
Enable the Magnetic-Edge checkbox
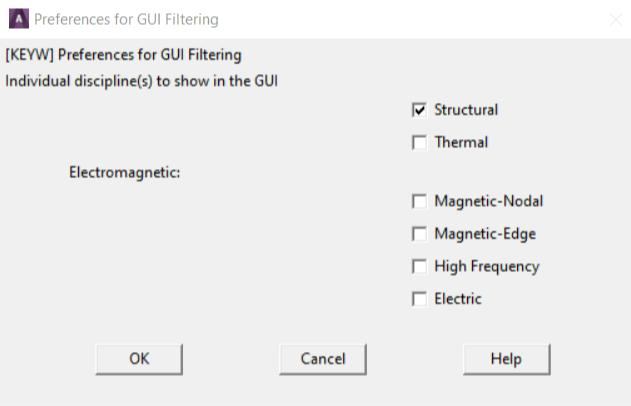coord(419,234)
